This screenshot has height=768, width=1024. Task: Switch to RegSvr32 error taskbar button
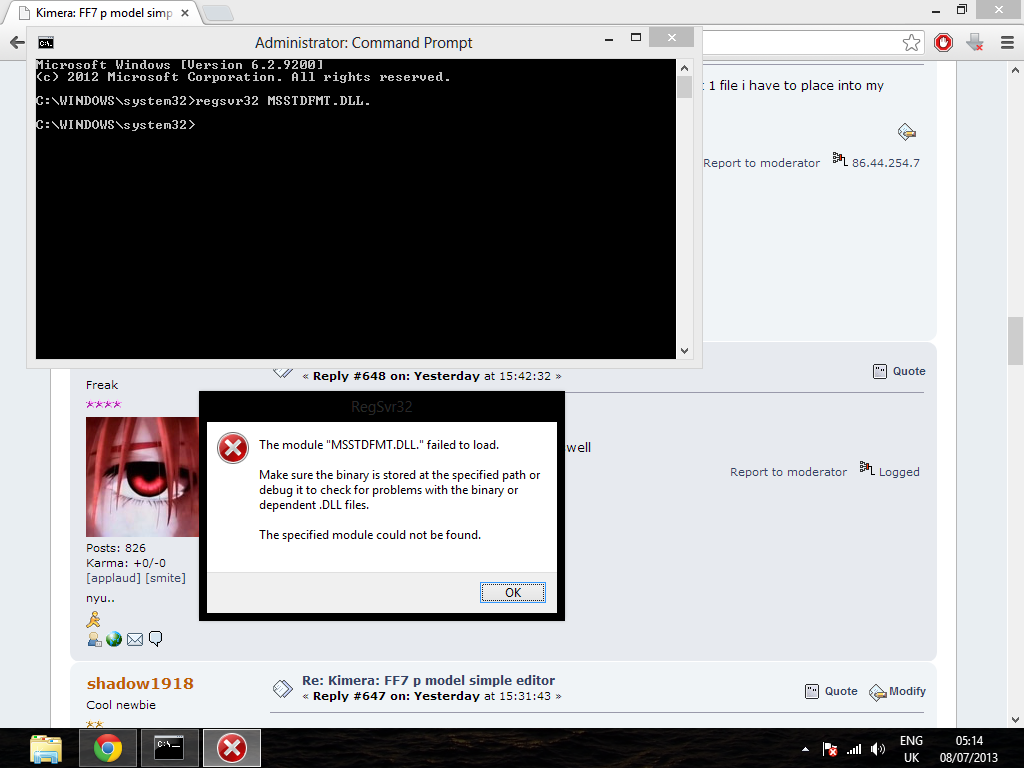pyautogui.click(x=232, y=748)
